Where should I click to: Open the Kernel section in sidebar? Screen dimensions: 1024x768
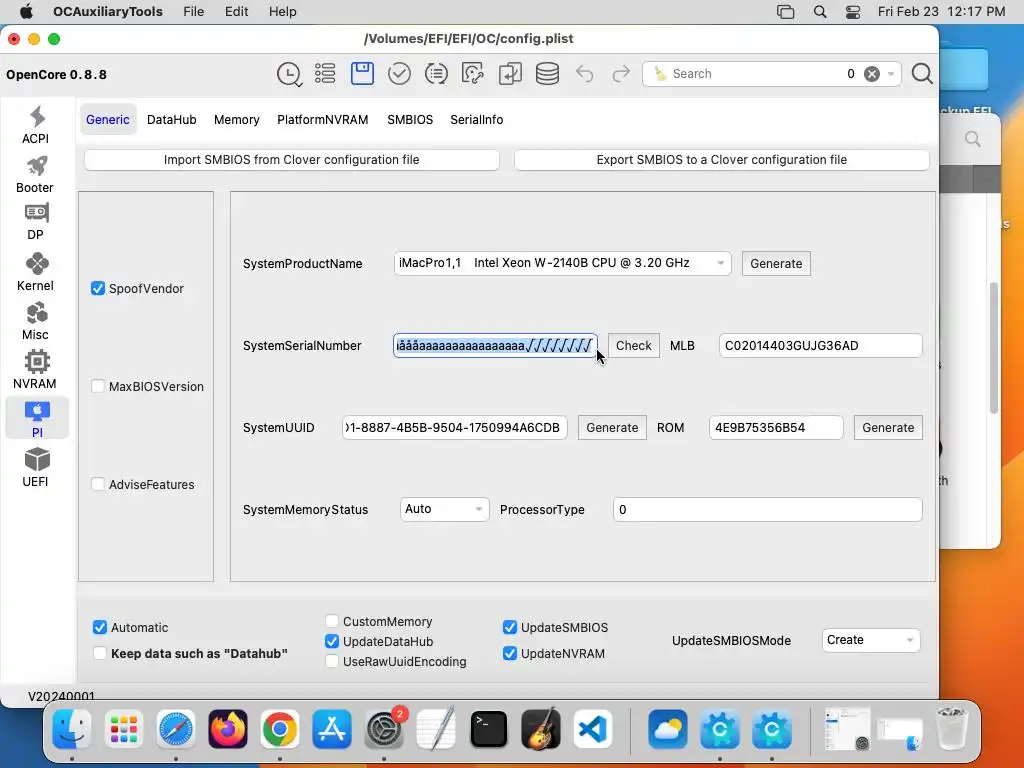click(x=36, y=272)
